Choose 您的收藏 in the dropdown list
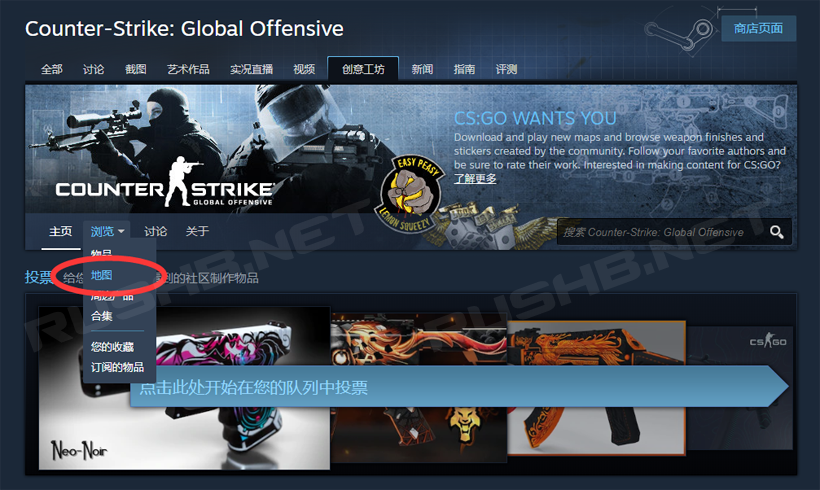This screenshot has height=490, width=820. (111, 347)
